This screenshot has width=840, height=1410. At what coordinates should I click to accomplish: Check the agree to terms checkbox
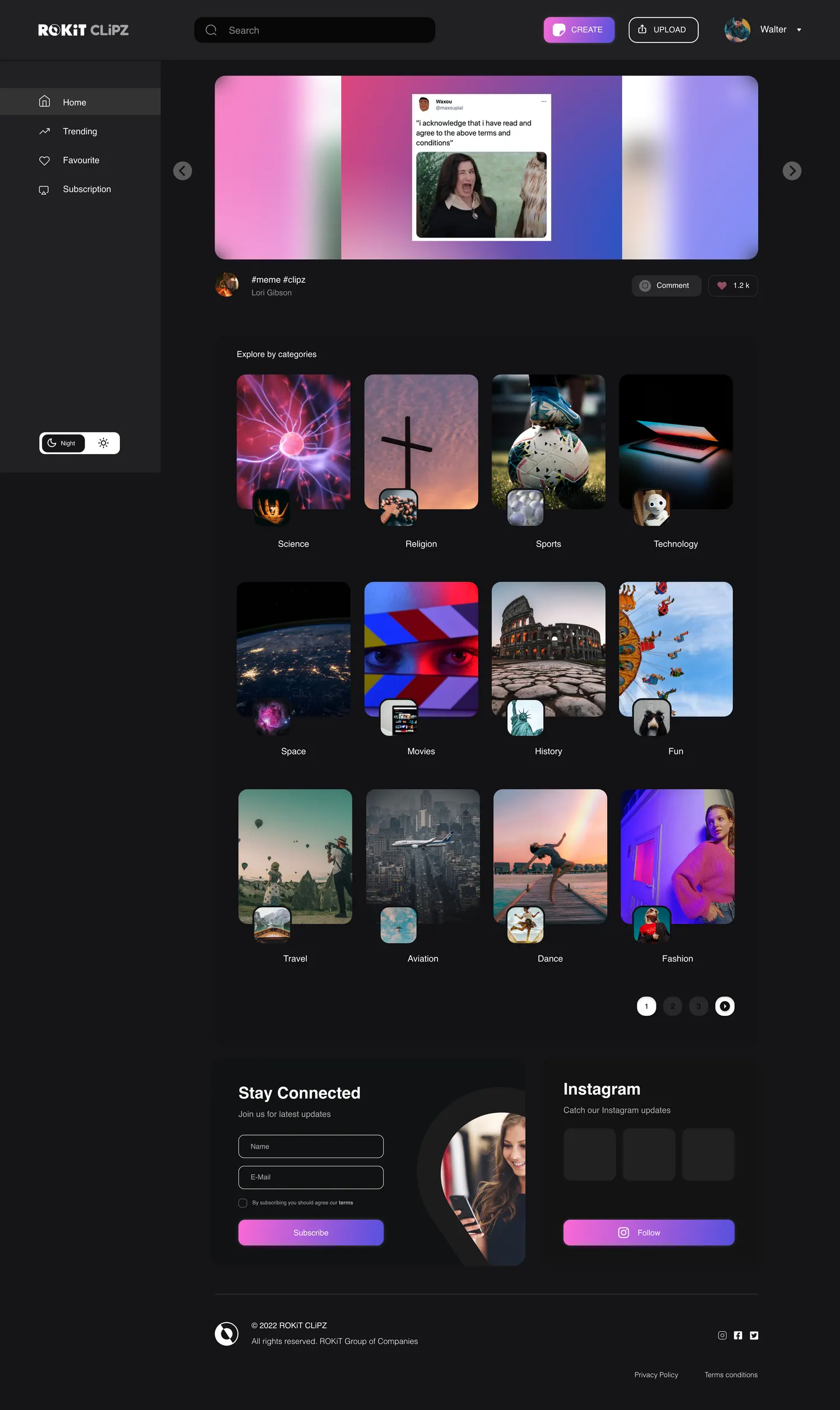tap(243, 1203)
